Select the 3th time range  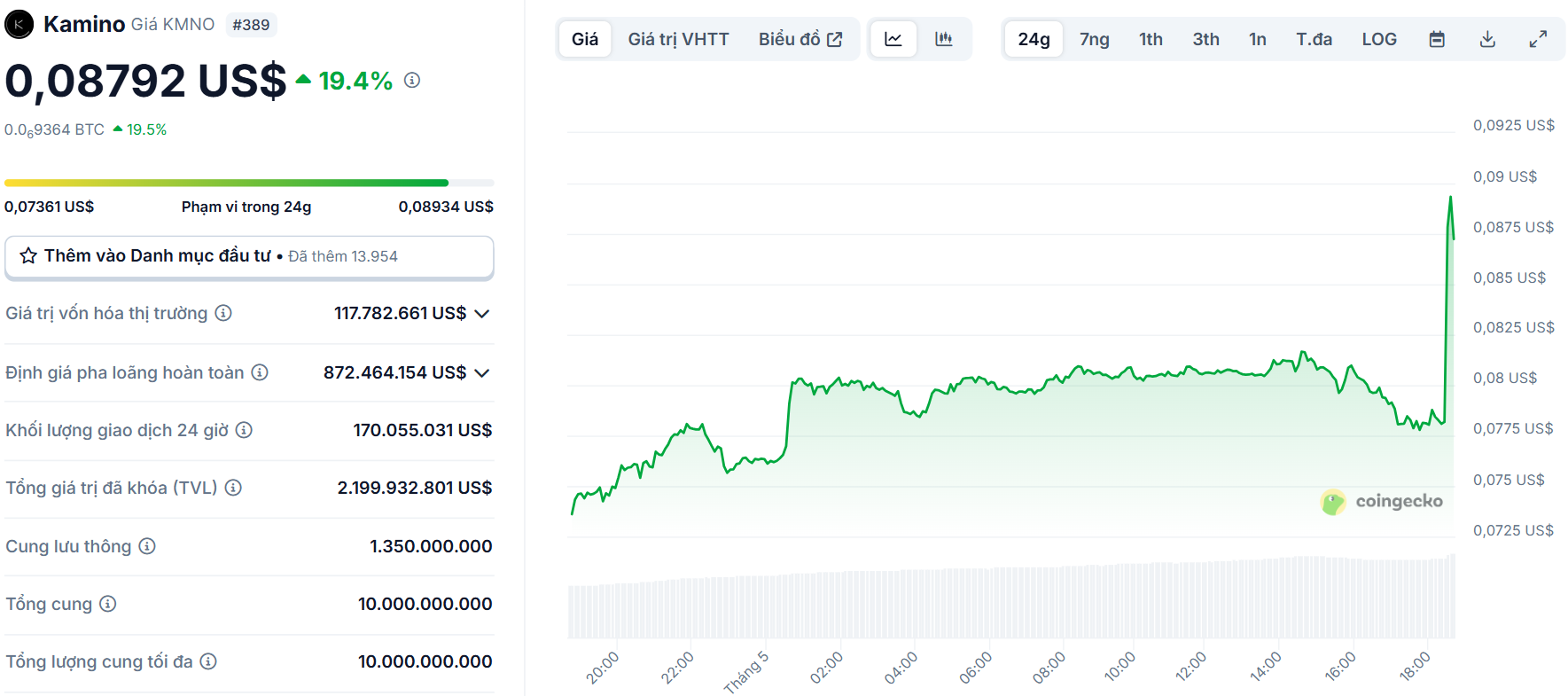1205,39
